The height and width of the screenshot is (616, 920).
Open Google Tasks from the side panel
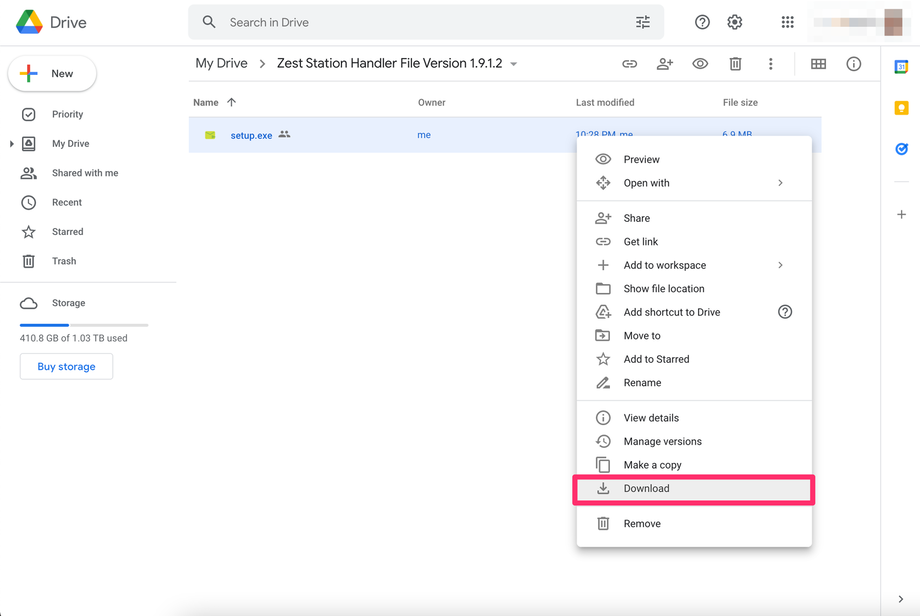point(902,149)
